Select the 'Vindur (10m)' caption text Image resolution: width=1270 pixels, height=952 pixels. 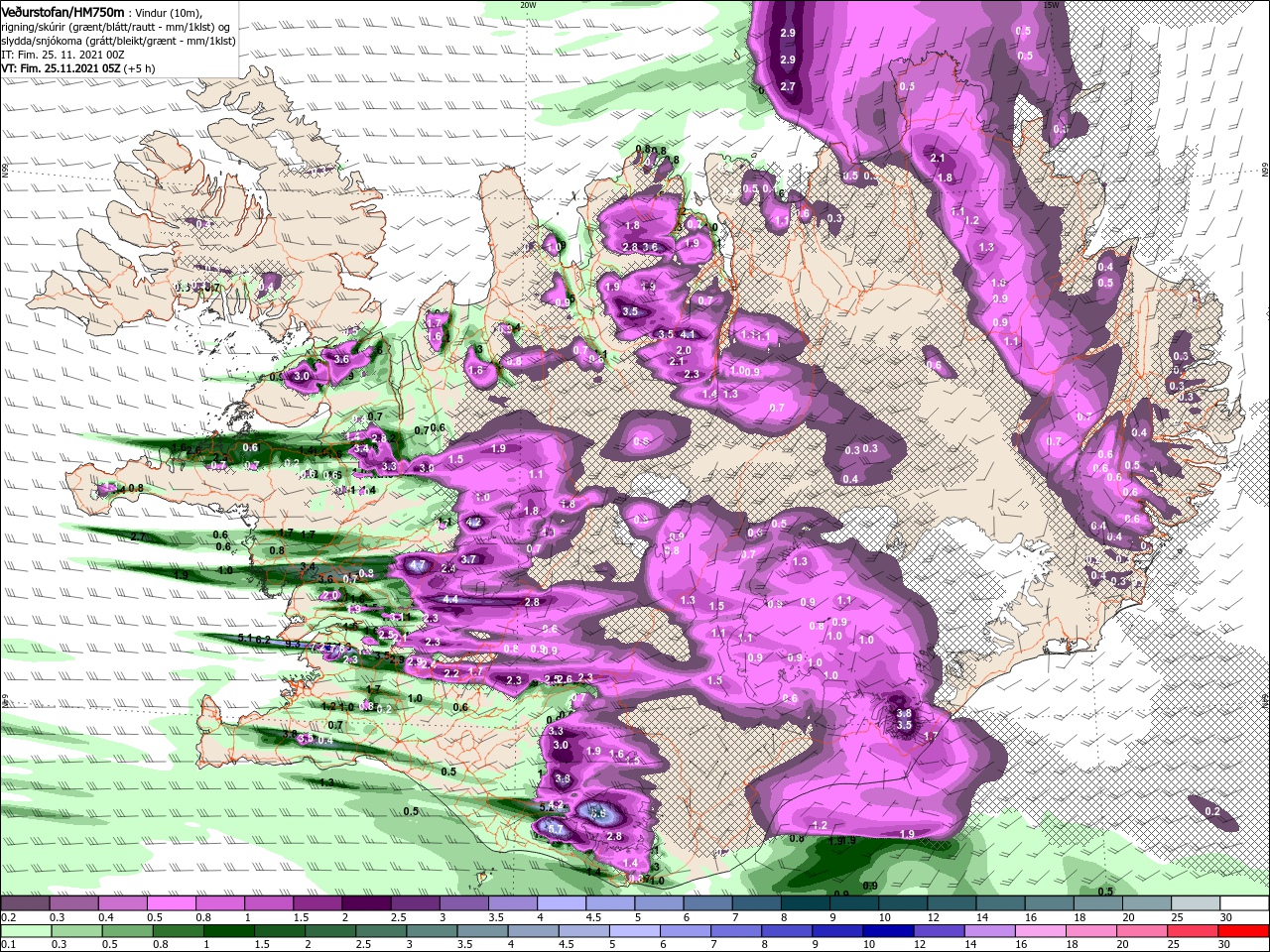pos(169,12)
